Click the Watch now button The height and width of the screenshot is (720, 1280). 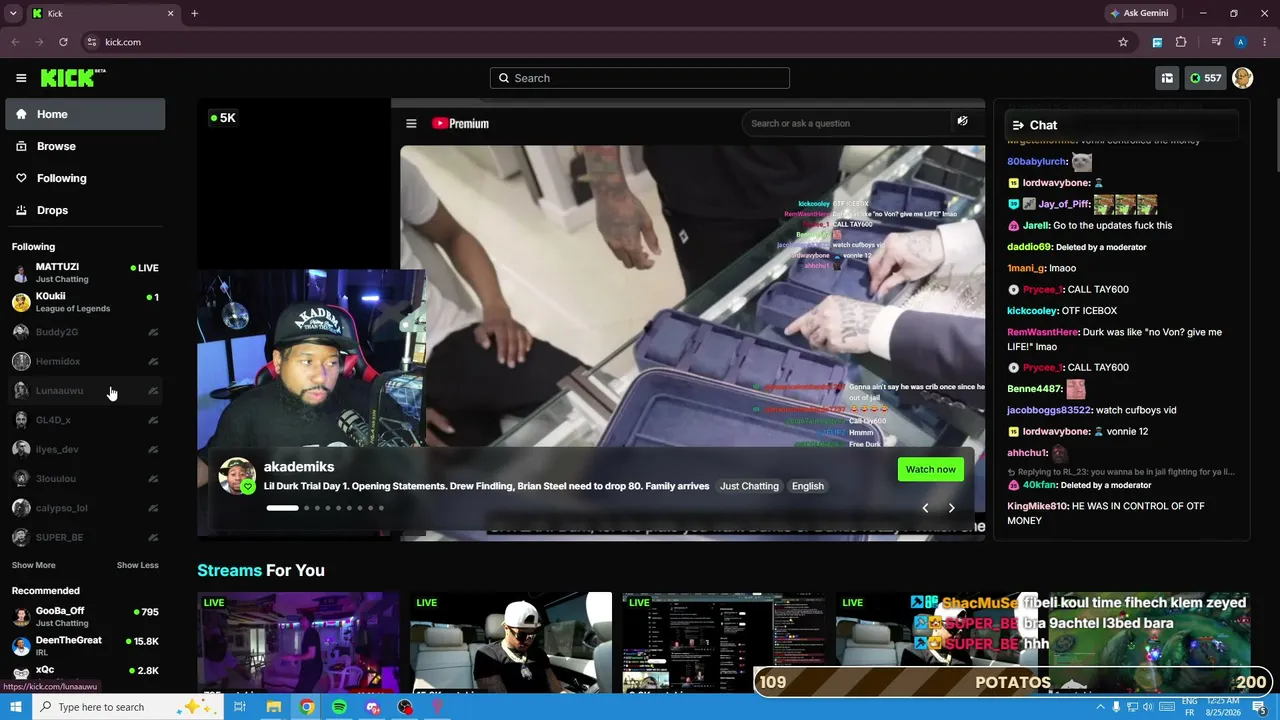coord(931,469)
